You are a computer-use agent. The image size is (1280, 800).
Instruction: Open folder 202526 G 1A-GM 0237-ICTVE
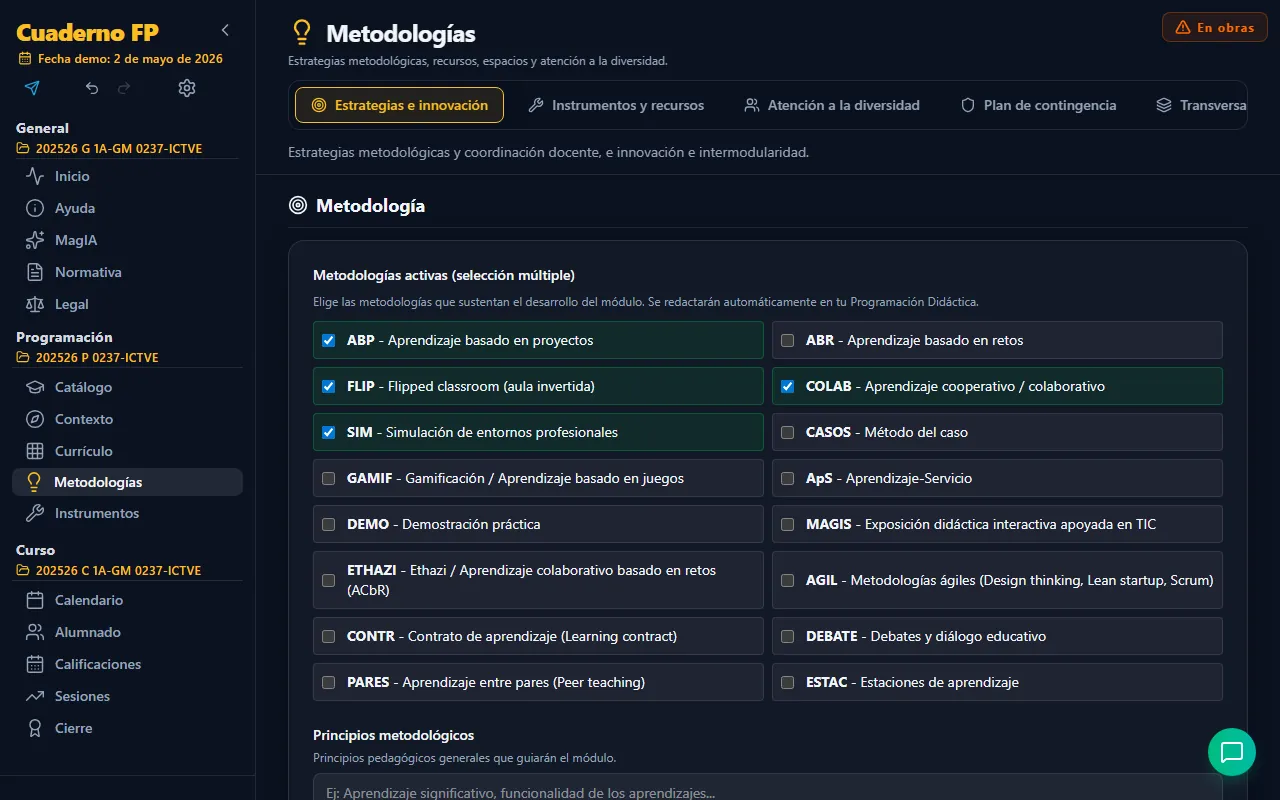110,149
